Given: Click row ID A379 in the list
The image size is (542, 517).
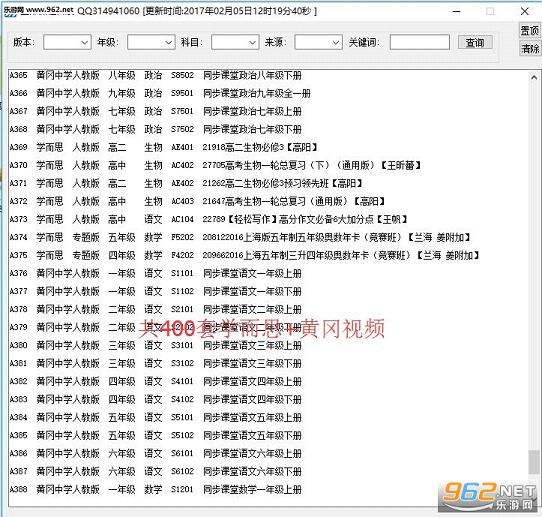Looking at the screenshot, I should (x=19, y=327).
